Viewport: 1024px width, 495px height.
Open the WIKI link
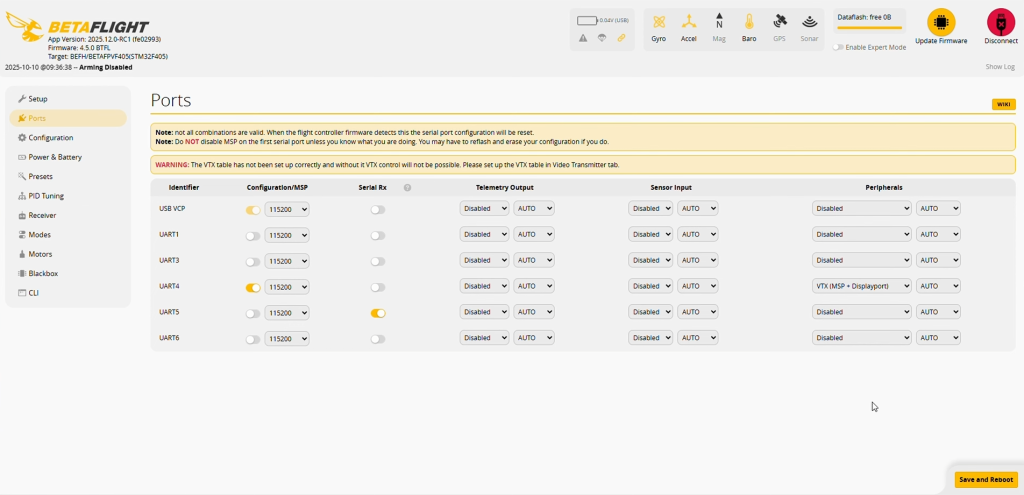tap(1003, 104)
